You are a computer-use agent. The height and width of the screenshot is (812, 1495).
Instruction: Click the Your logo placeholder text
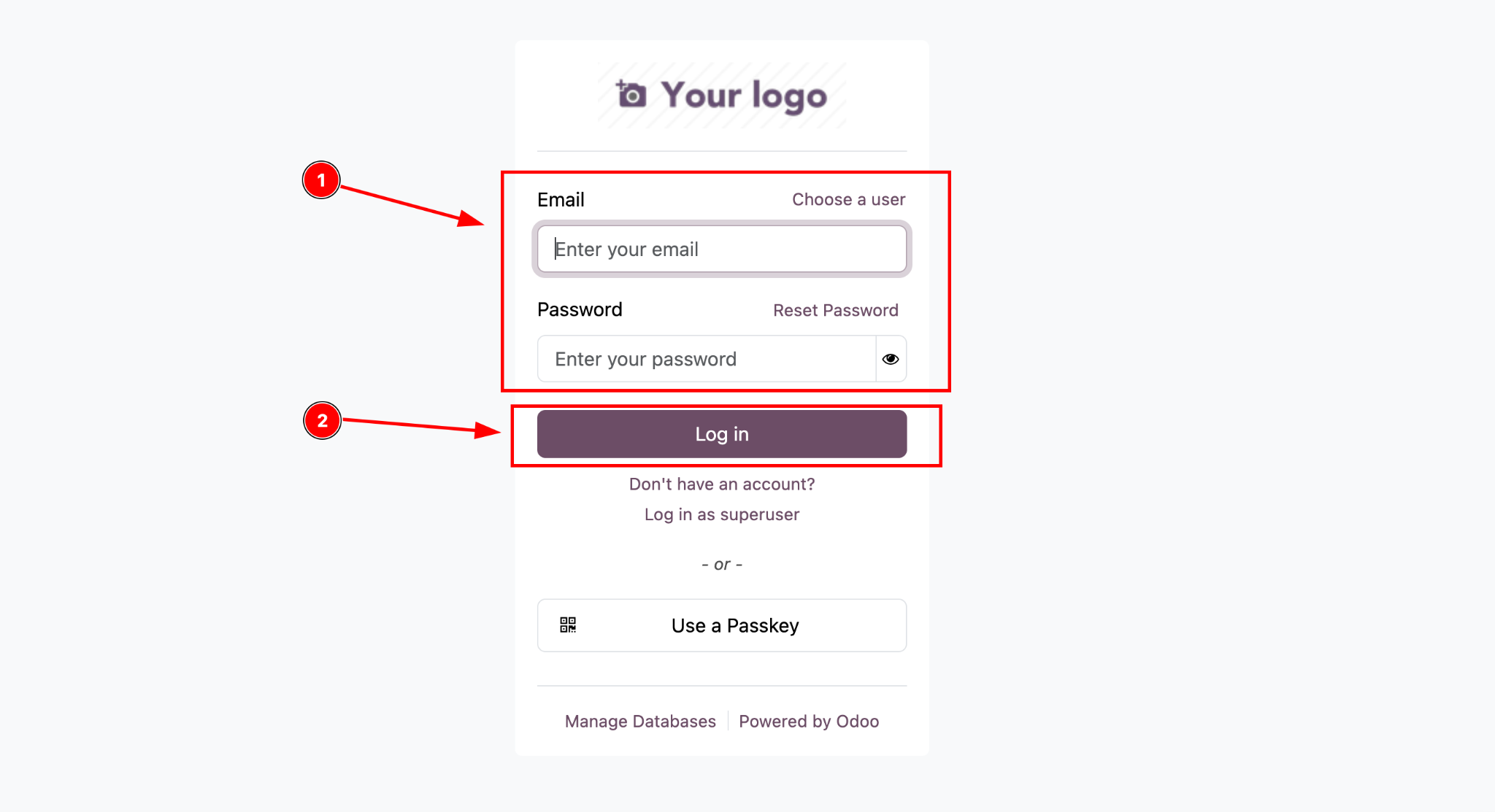point(744,96)
